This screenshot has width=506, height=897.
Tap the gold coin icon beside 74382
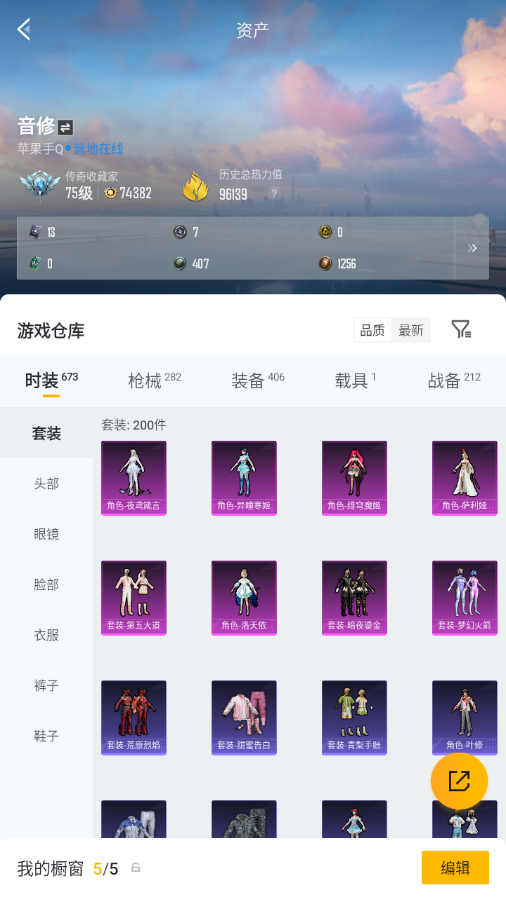pyautogui.click(x=110, y=193)
